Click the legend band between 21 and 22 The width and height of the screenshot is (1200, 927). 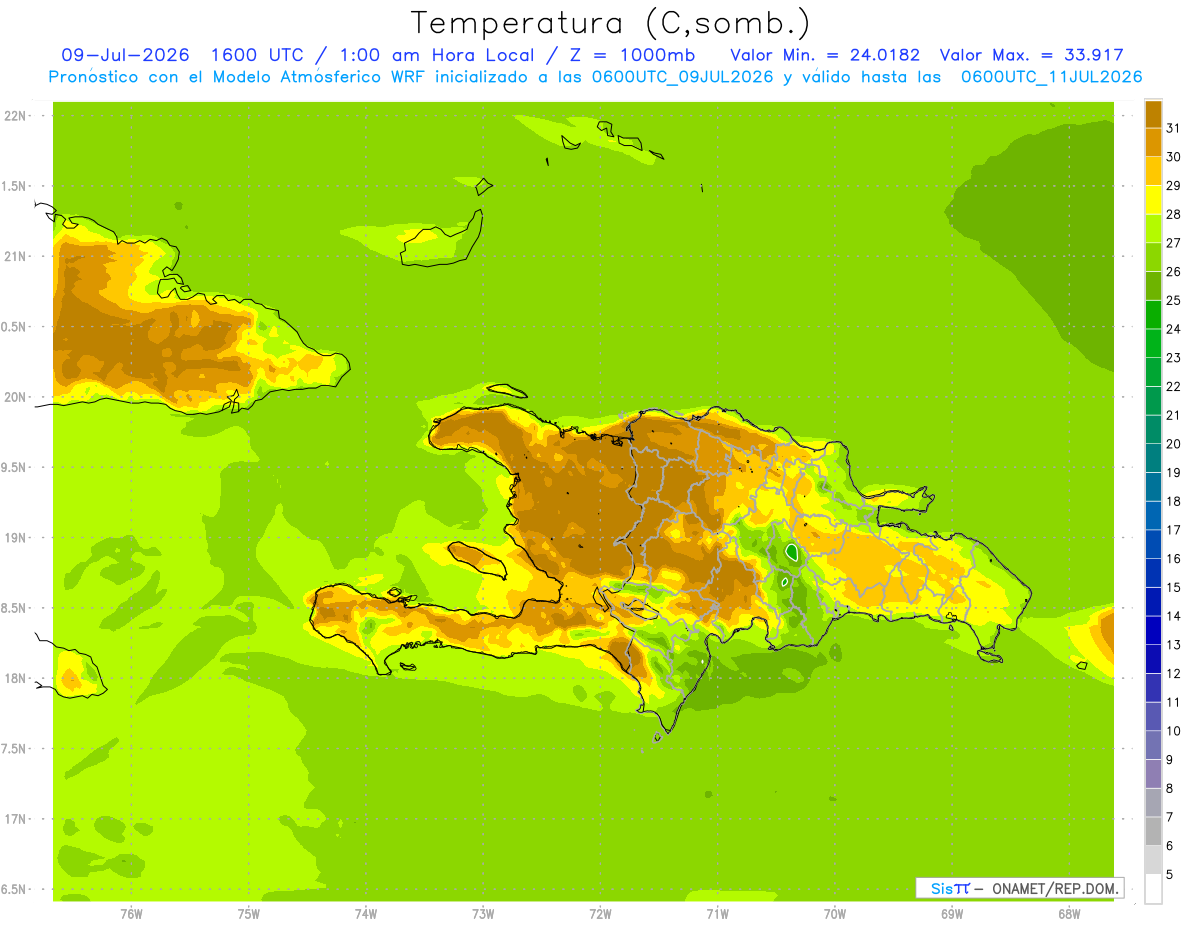point(1153,401)
